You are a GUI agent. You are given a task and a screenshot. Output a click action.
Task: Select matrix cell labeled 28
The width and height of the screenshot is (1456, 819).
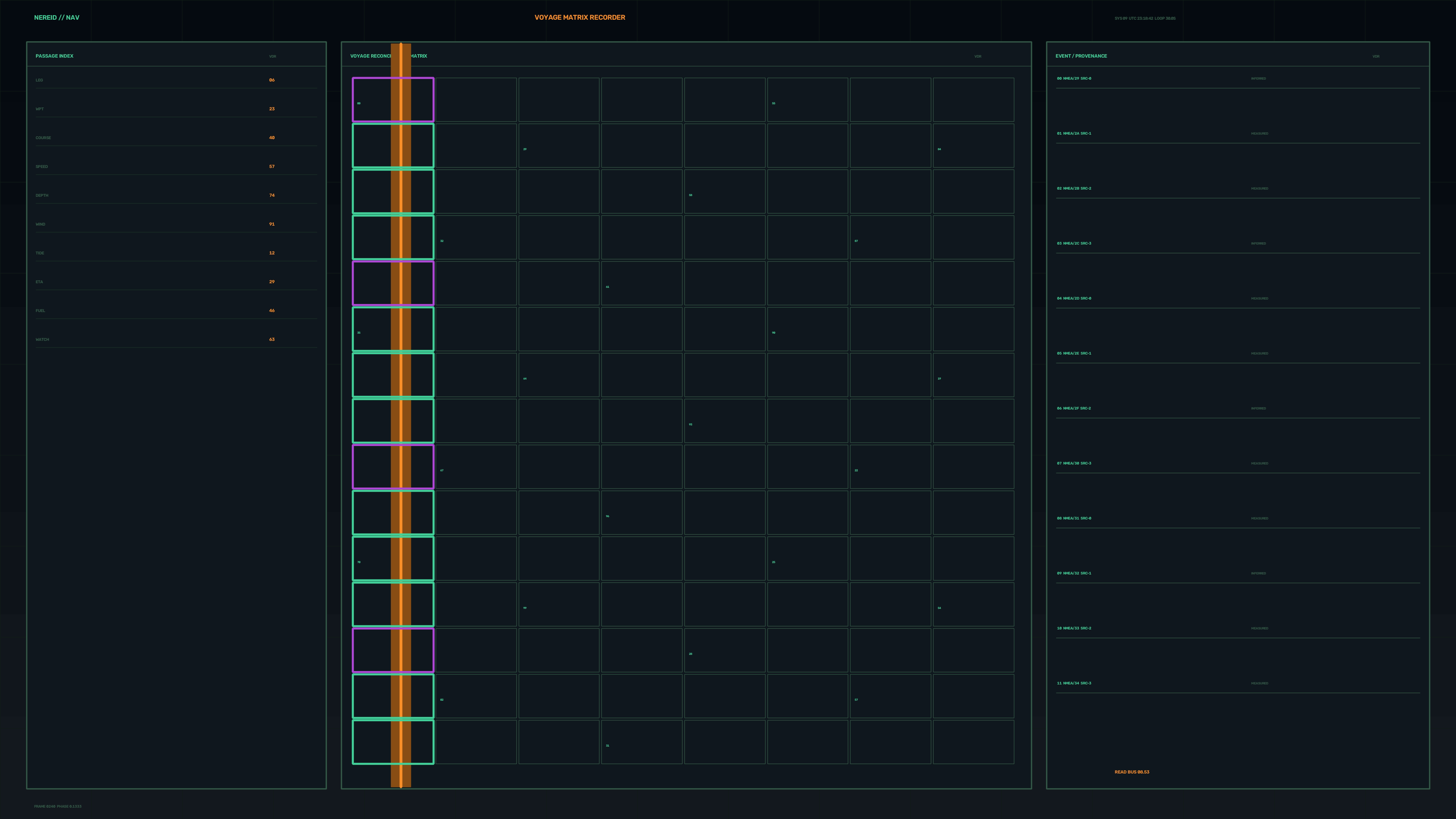click(x=725, y=650)
